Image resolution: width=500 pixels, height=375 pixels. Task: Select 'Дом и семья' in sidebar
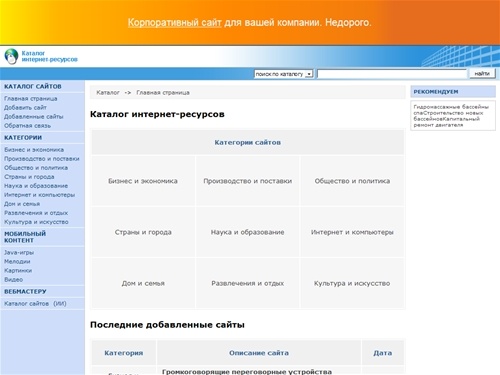click(22, 204)
